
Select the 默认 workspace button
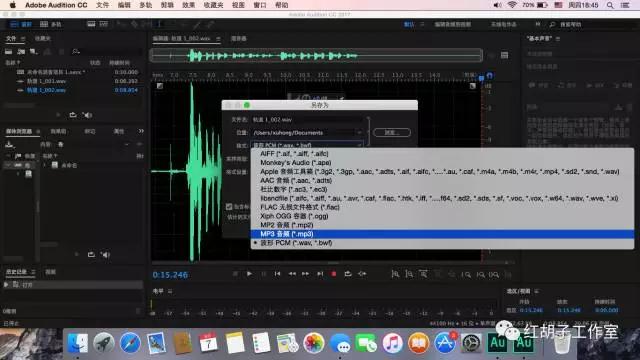tap(409, 24)
